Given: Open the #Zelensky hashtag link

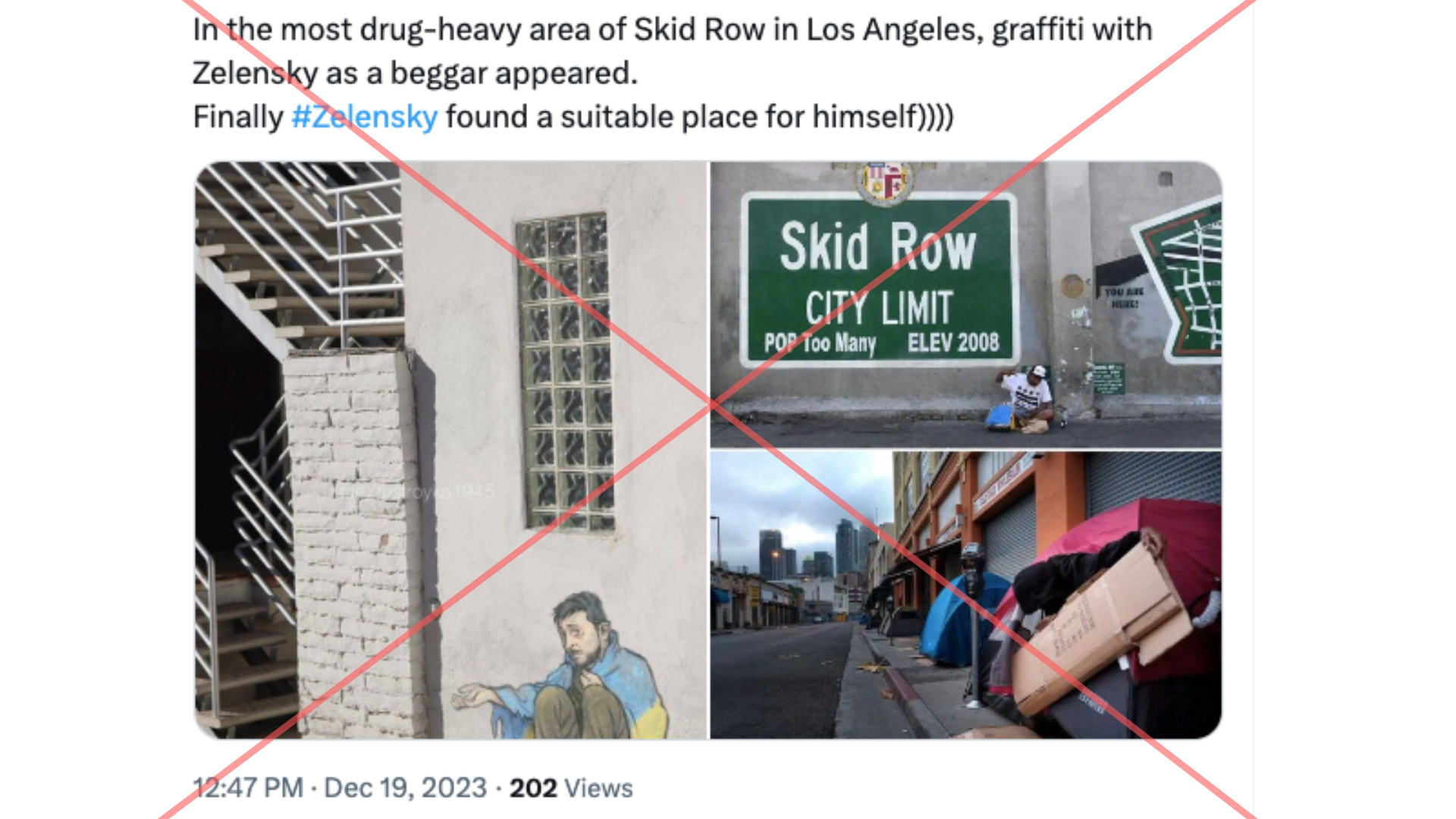Looking at the screenshot, I should click(x=364, y=117).
